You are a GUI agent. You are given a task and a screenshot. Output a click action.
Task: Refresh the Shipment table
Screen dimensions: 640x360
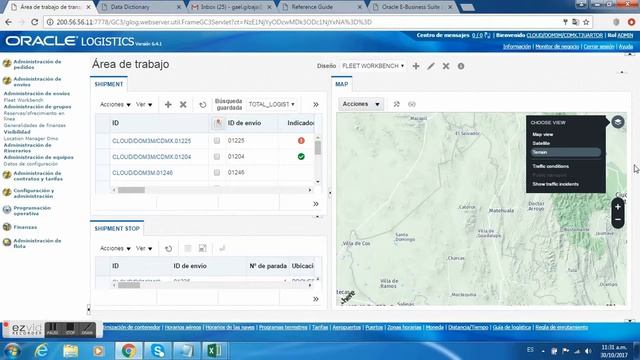pos(202,105)
